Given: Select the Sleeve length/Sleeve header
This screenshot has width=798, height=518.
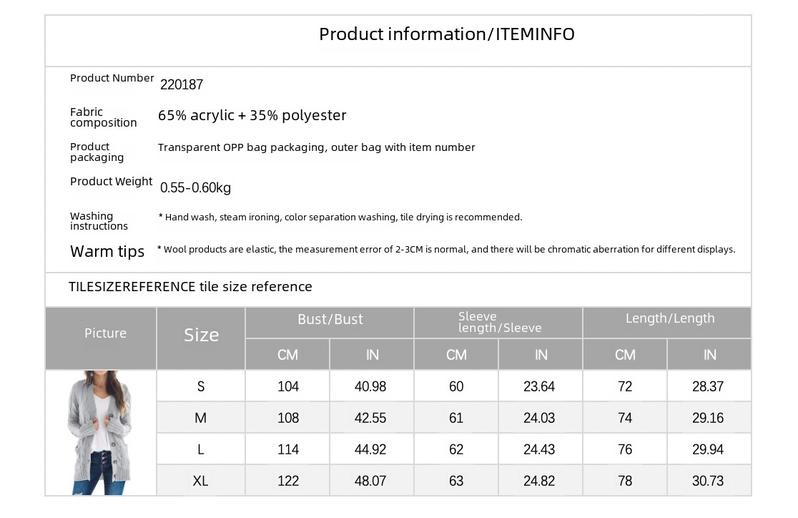Looking at the screenshot, I should (499, 322).
